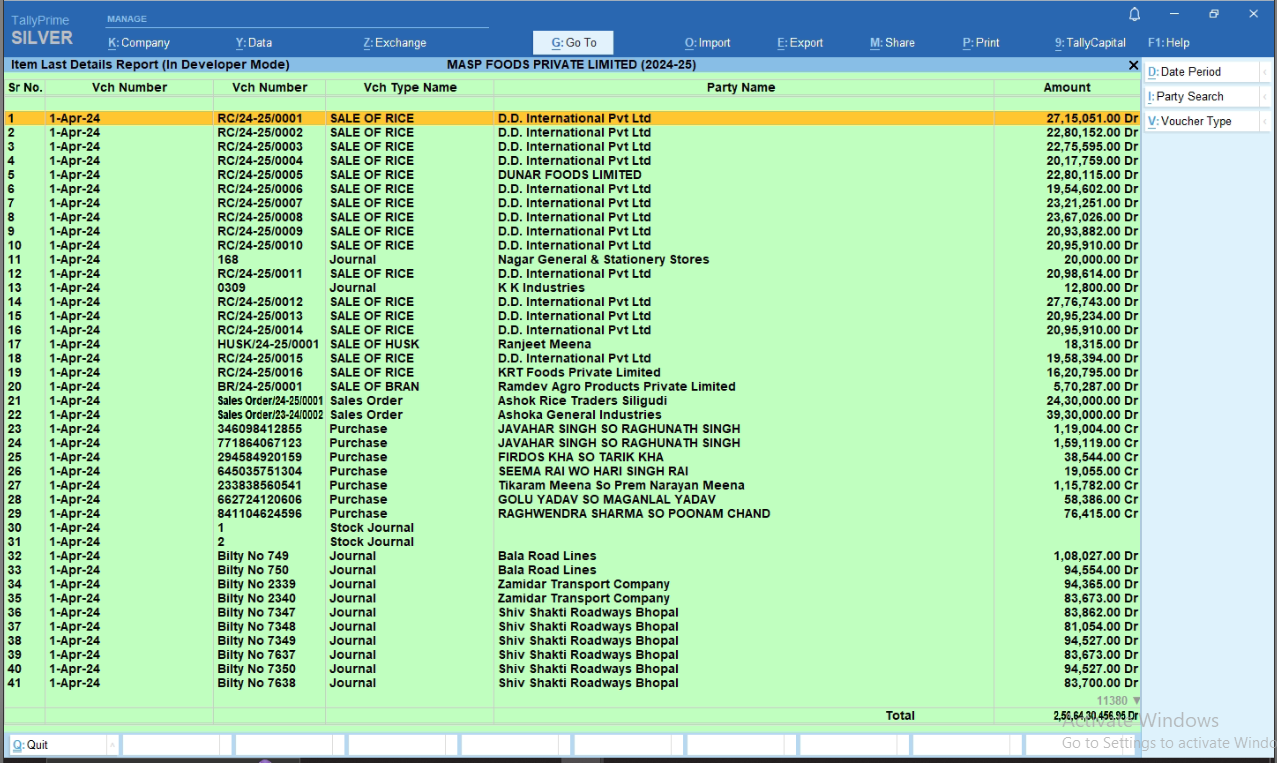This screenshot has width=1277, height=763.
Task: Select KRT Foods Private Limited row
Action: tap(572, 372)
